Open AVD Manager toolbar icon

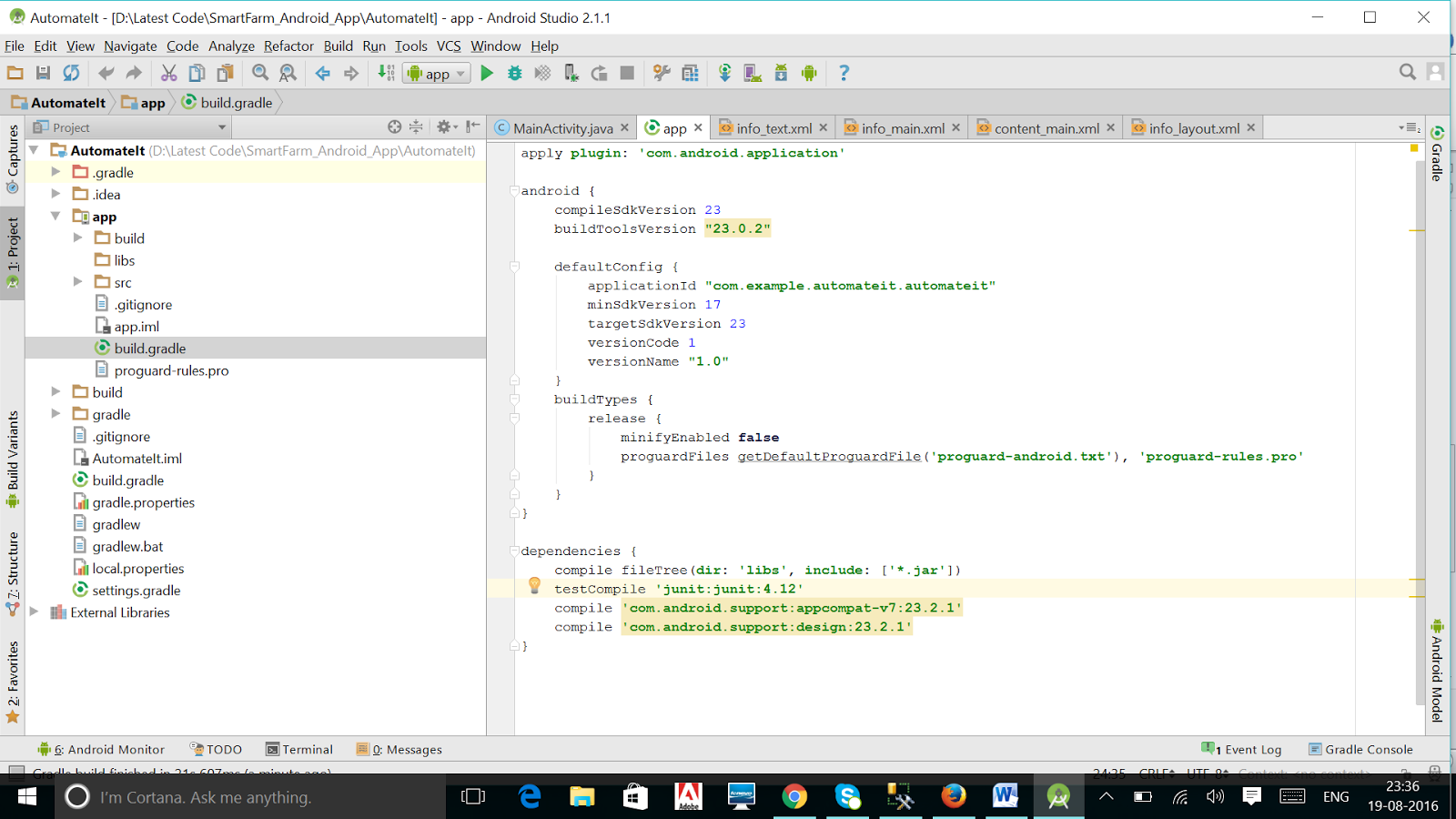coord(753,73)
